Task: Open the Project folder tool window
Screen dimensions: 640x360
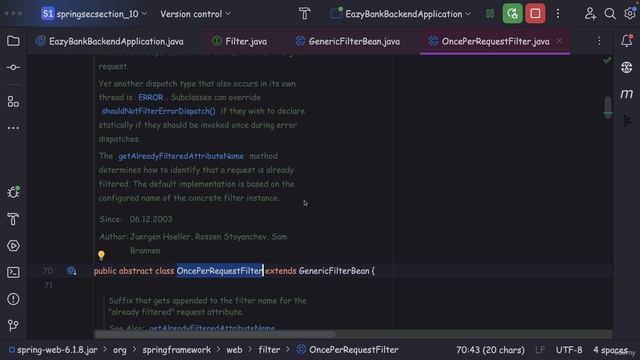Action: coord(13,41)
